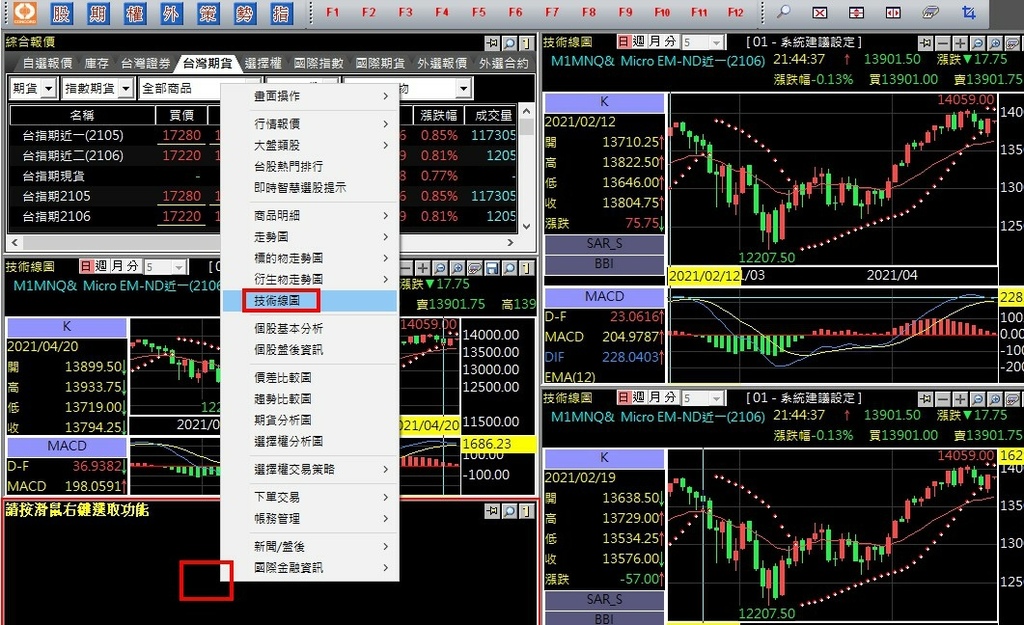
Task: Select 月 period in top-right chart
Action: (654, 42)
